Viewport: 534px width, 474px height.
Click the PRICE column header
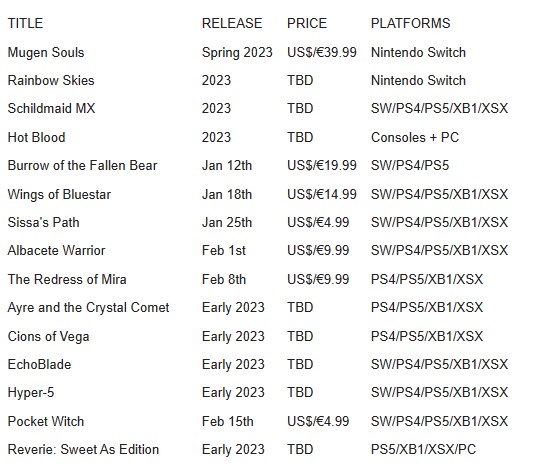(307, 23)
